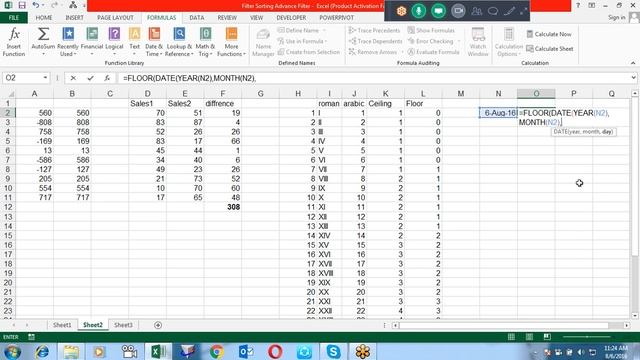Open Text functions menu
Image resolution: width=640 pixels, height=360 pixels.
pos(135,42)
